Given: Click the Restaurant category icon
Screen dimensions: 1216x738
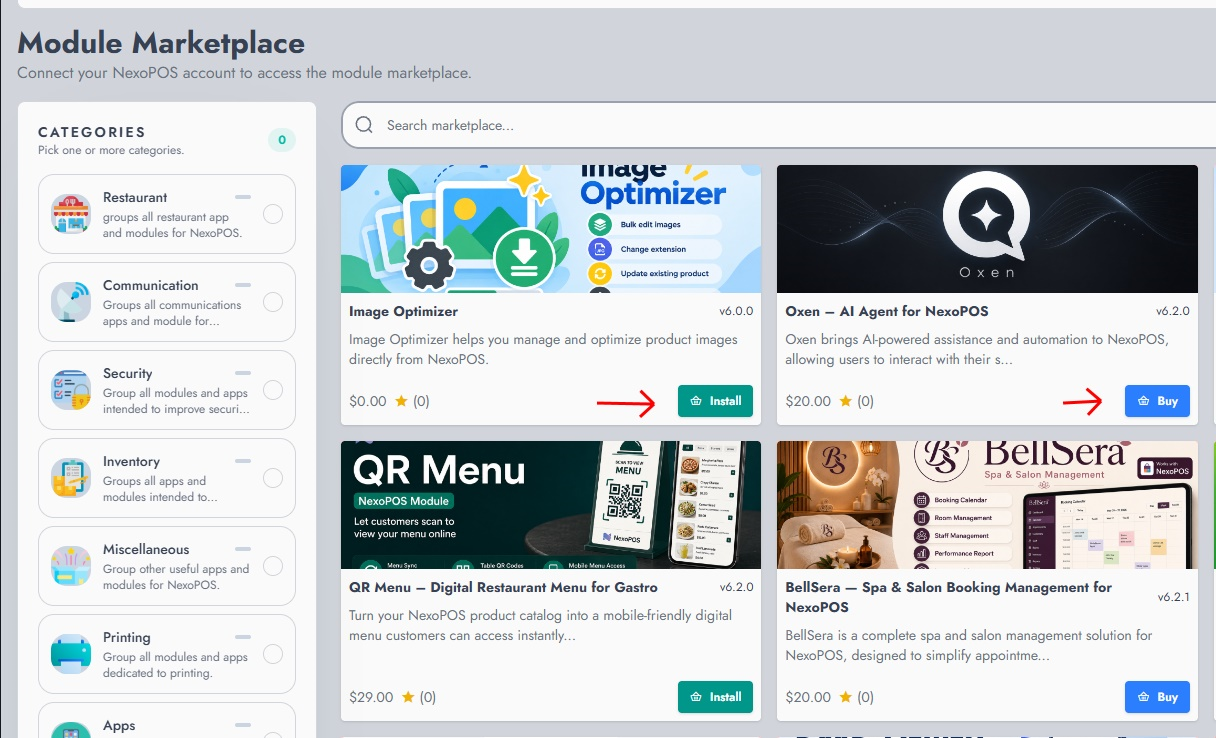Looking at the screenshot, I should pos(71,214).
